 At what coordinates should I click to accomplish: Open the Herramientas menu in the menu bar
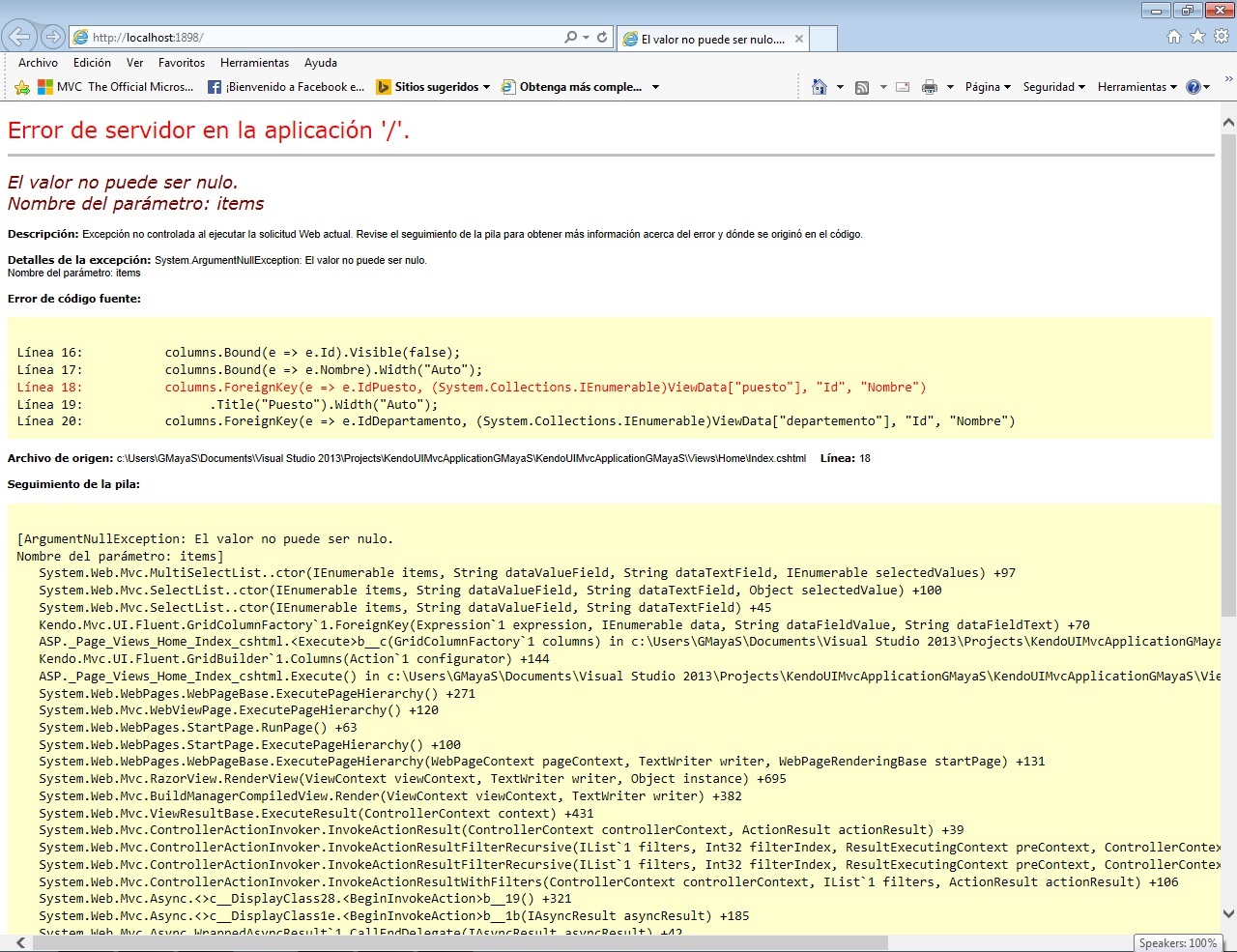tap(254, 63)
